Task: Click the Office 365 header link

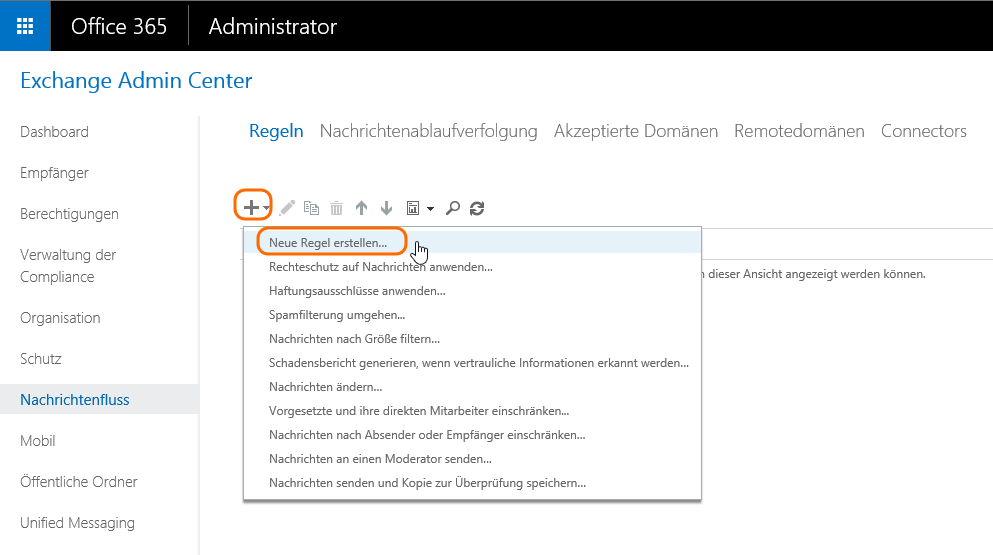Action: [119, 26]
